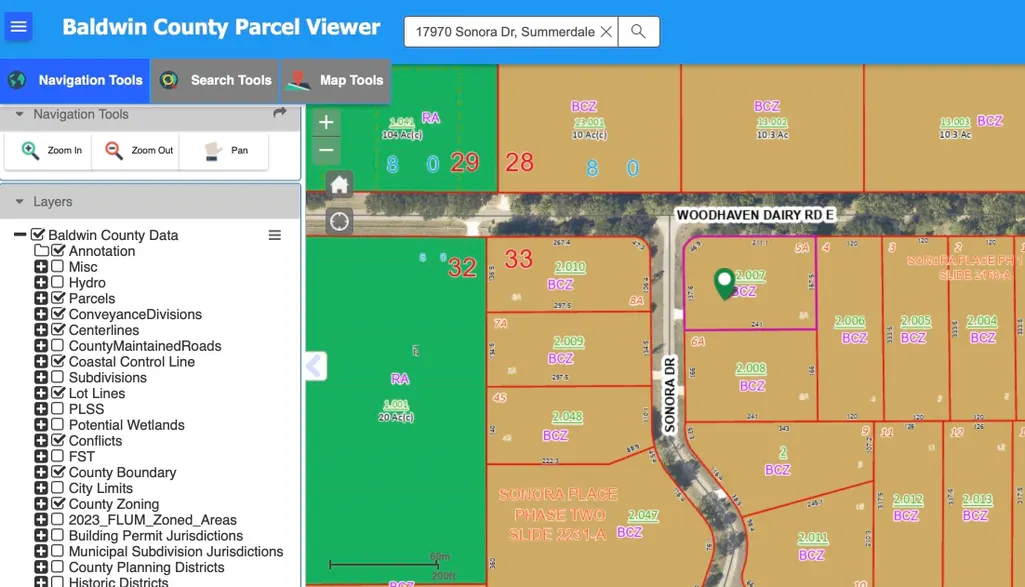The height and width of the screenshot is (587, 1025).
Task: Click the map zoom out minus button
Action: click(x=326, y=150)
